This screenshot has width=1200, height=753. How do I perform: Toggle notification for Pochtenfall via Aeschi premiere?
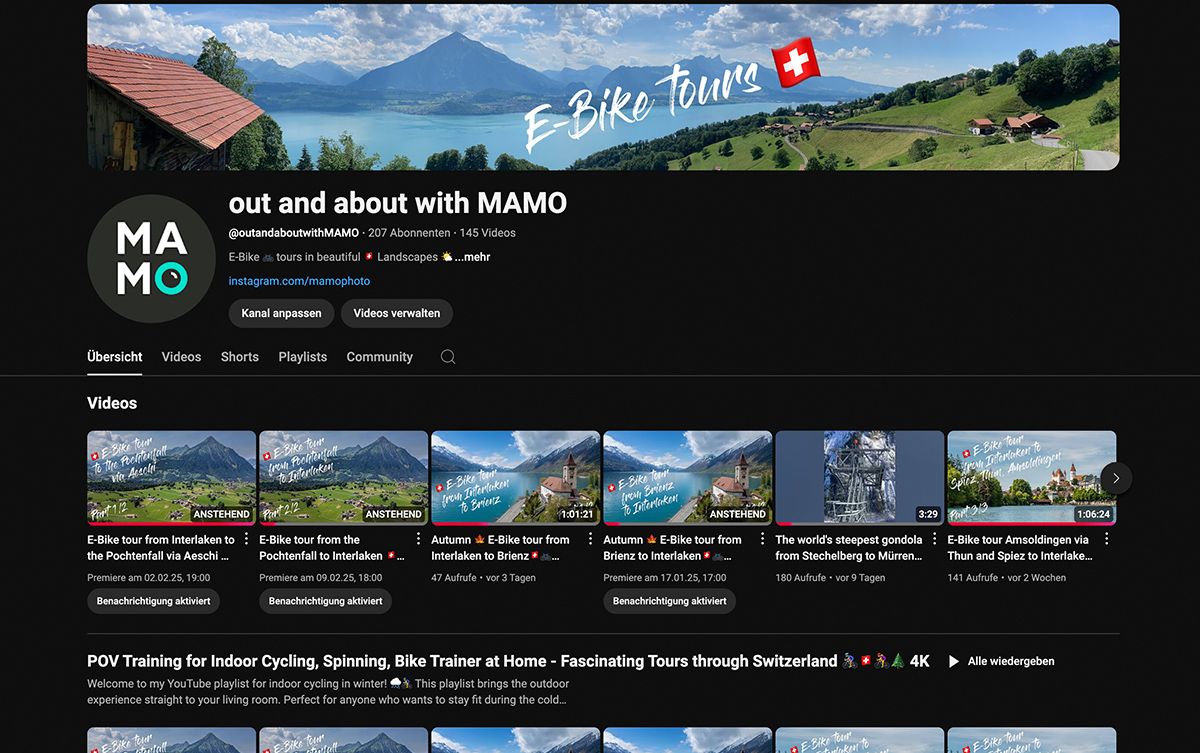[154, 601]
